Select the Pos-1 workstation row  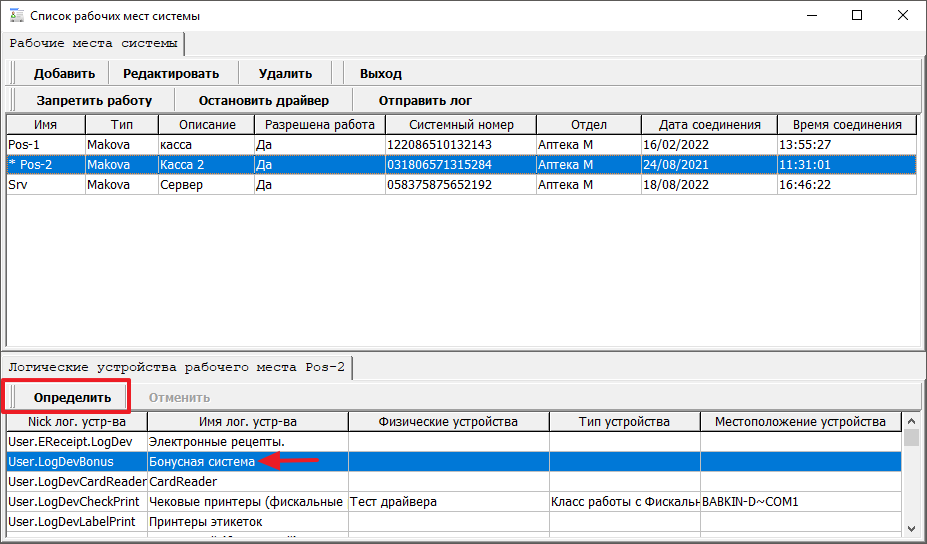45,145
